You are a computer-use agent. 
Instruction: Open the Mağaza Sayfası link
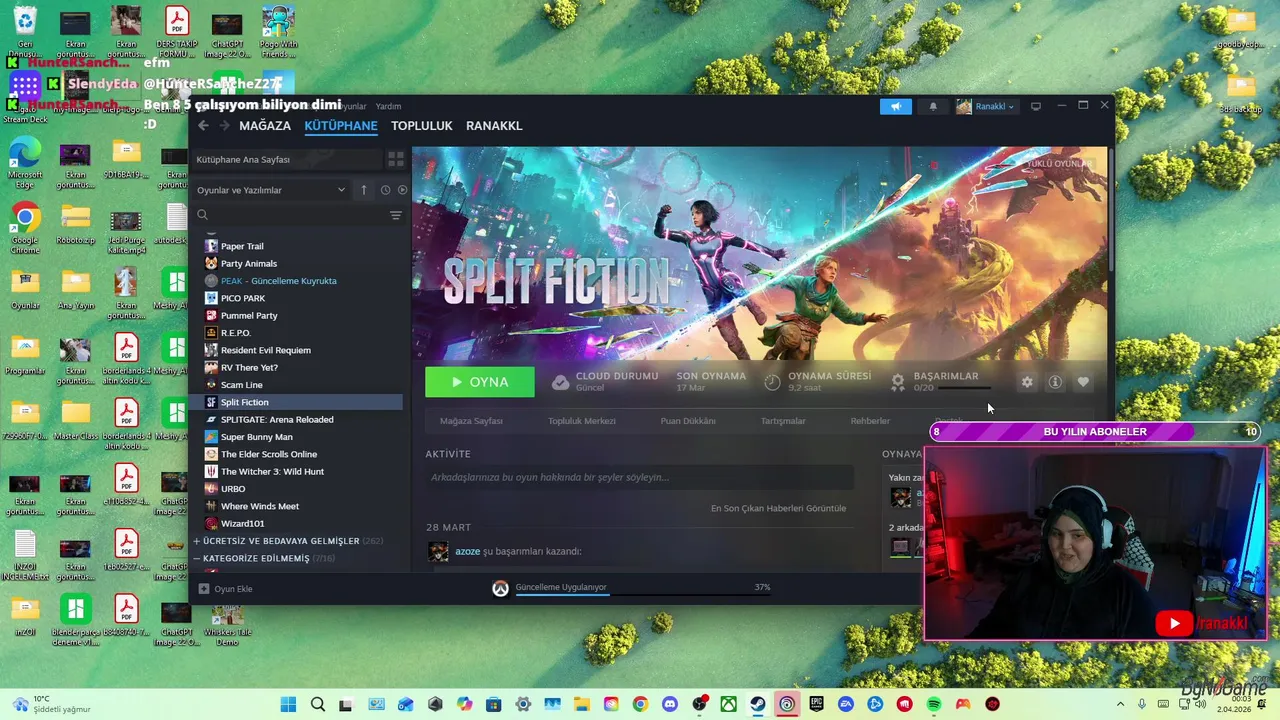(471, 421)
